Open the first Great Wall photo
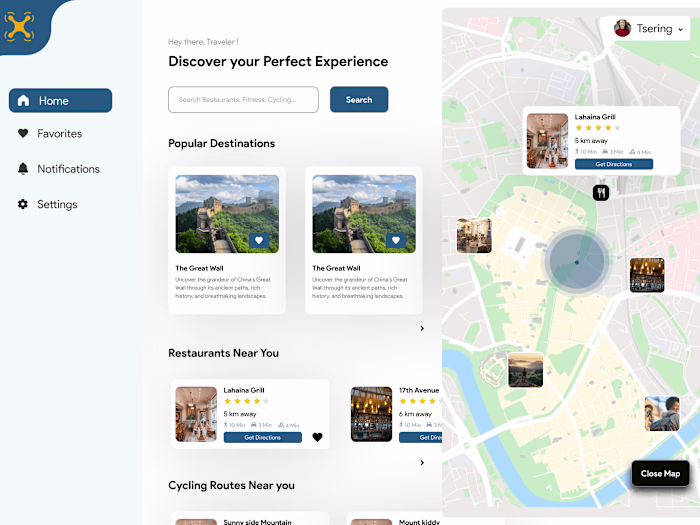Viewport: 700px width, 525px height. 227,214
